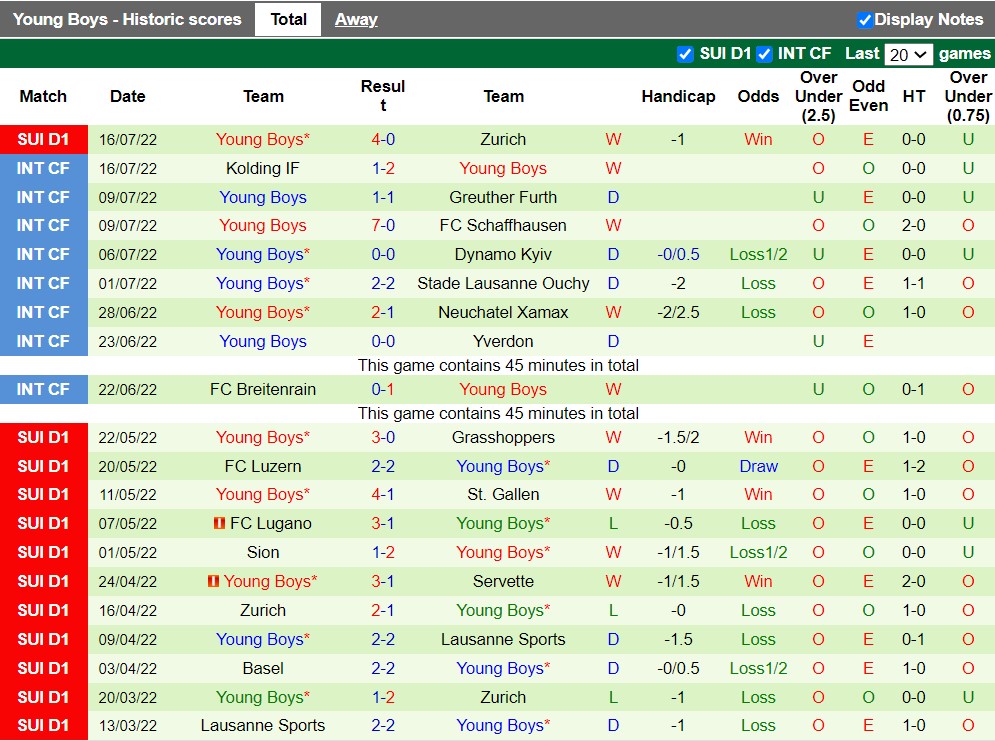Switch to the Away tab
The width and height of the screenshot is (995, 741).
click(355, 19)
